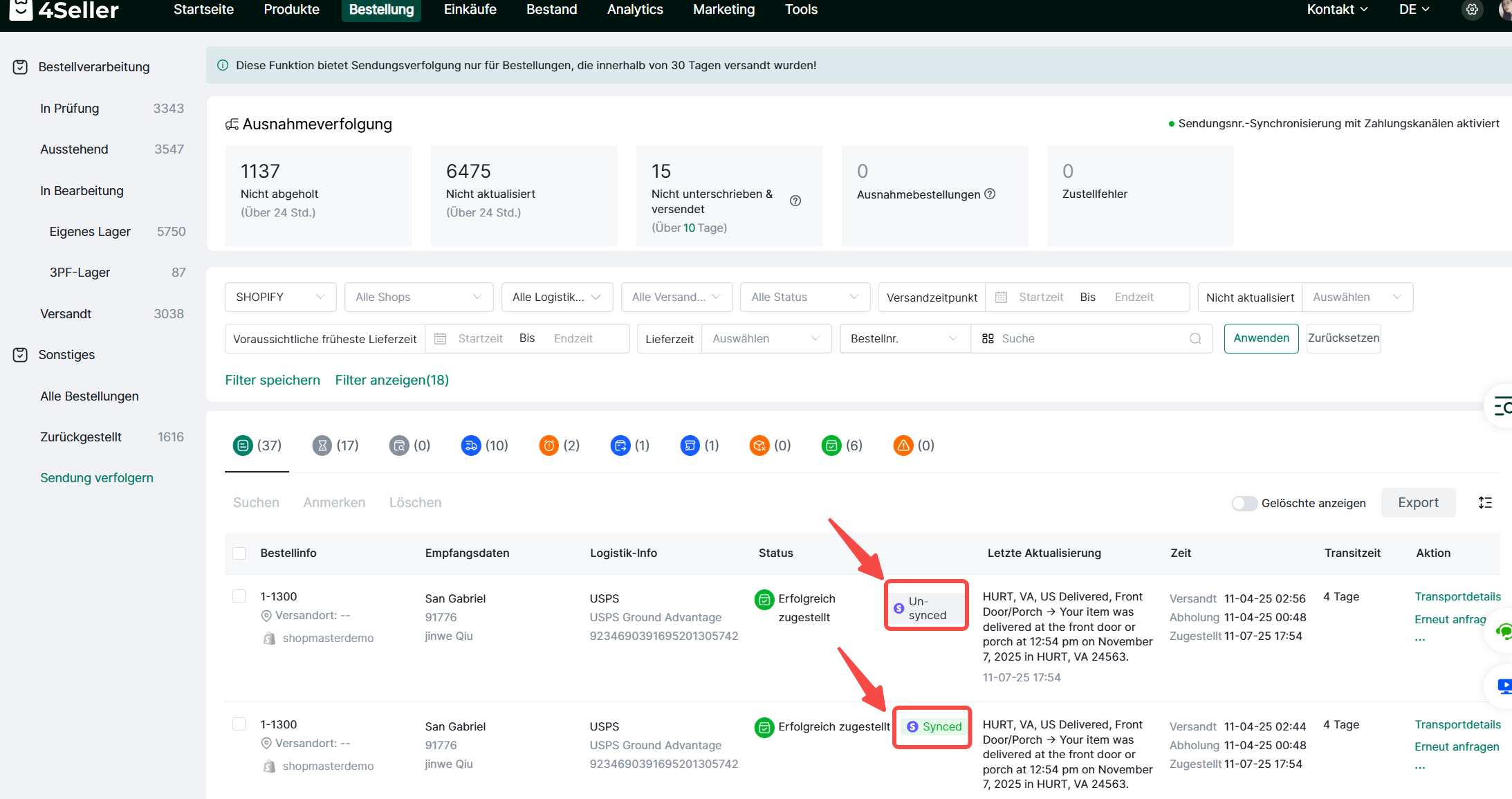Expand the Alle Shops dropdown
This screenshot has width=1512, height=799.
[x=418, y=297]
